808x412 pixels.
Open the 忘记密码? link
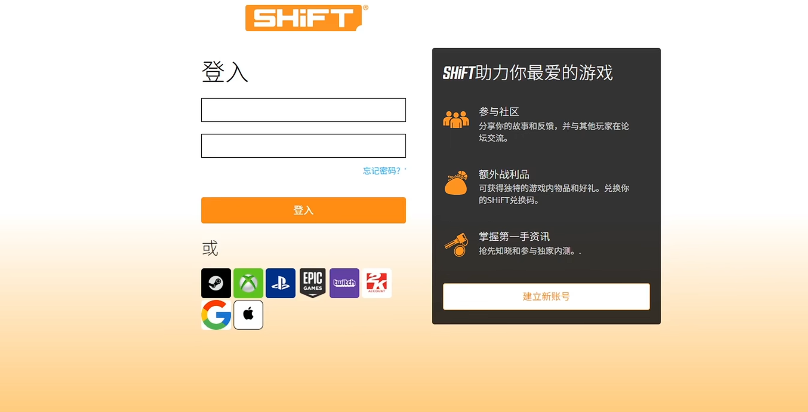pyautogui.click(x=382, y=170)
